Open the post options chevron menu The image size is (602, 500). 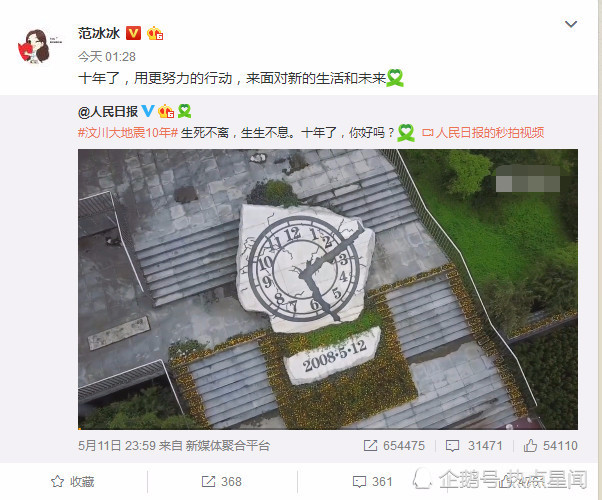tap(571, 24)
